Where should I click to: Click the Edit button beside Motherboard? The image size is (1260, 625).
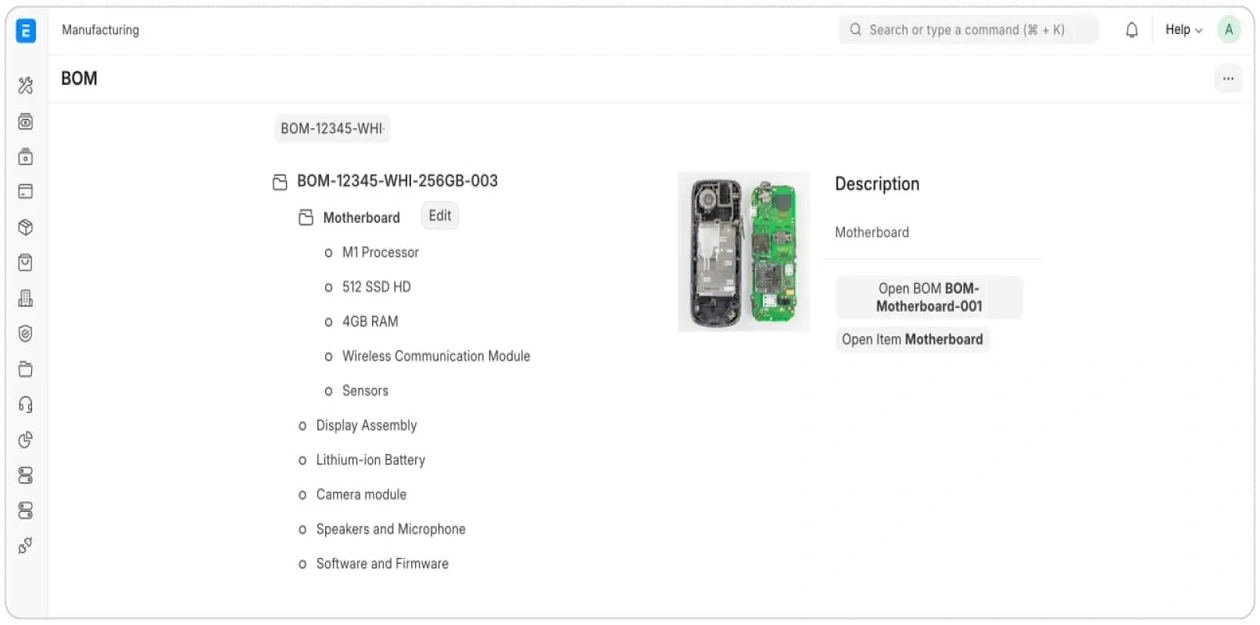(440, 216)
